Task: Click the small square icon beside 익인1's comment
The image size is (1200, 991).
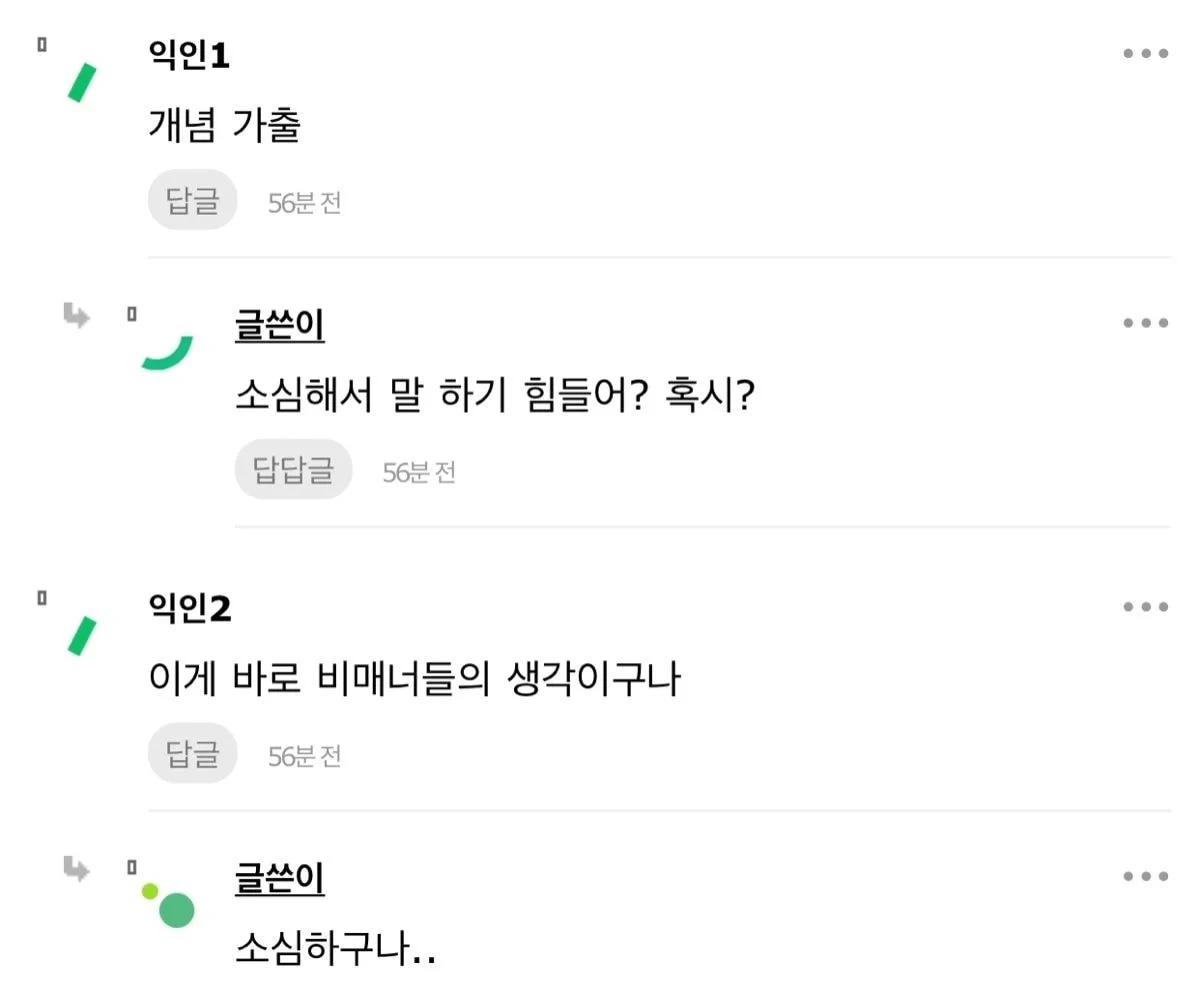Action: (40, 45)
